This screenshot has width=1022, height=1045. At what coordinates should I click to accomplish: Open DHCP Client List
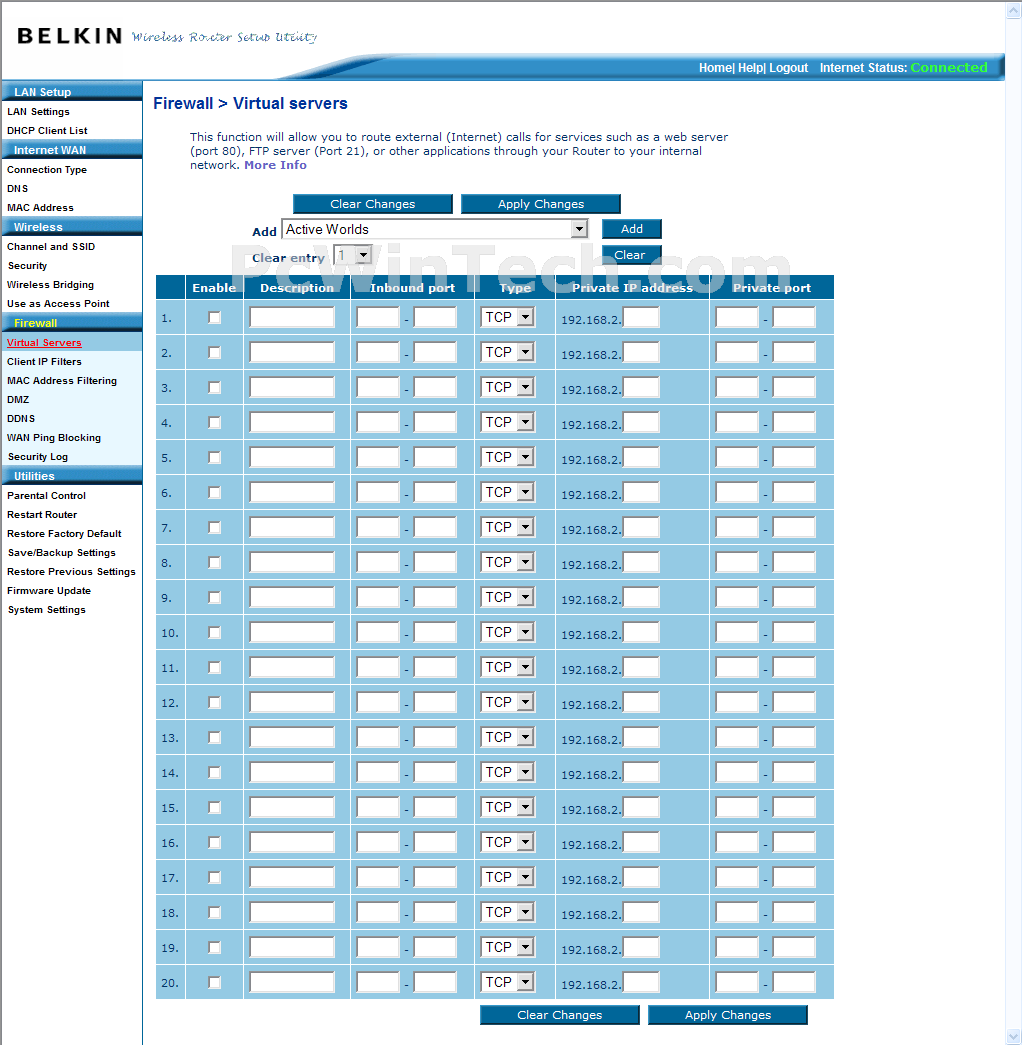coord(47,131)
